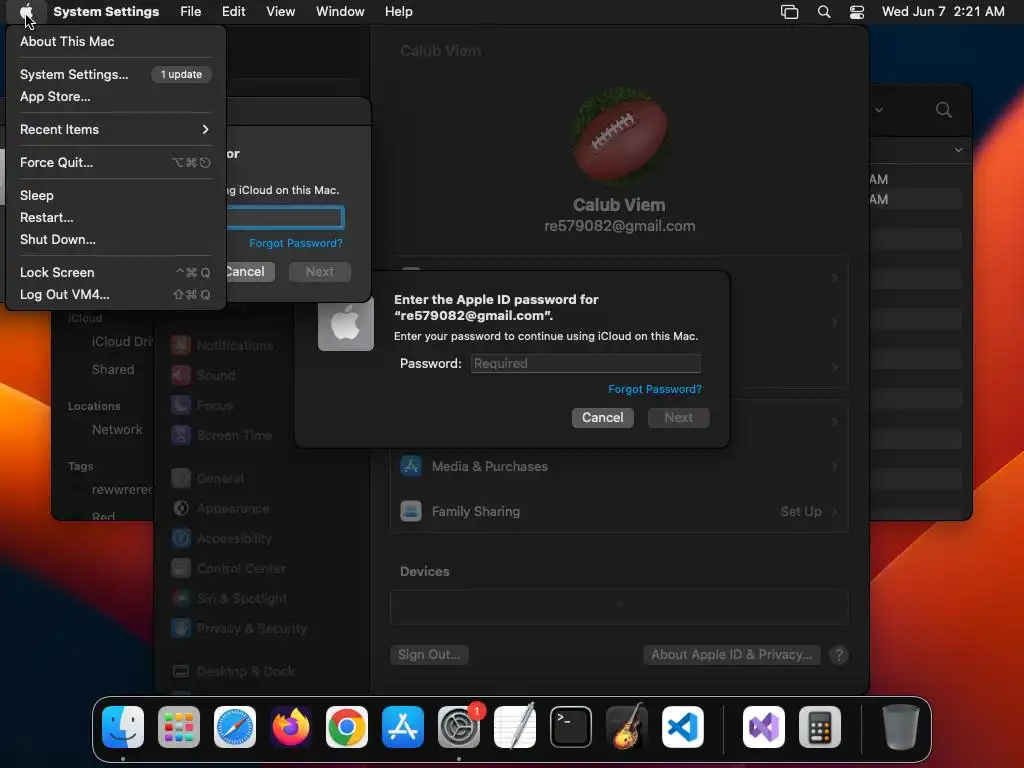Open TextEdit from the dock
The image size is (1024, 768).
(515, 727)
